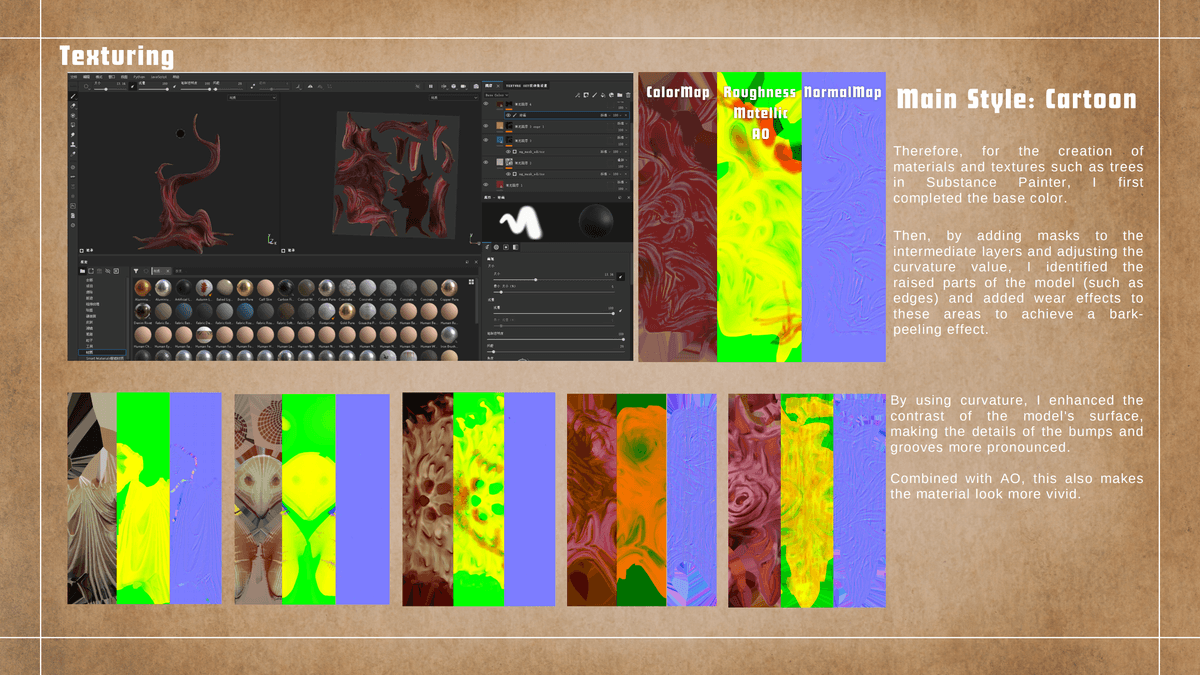Add a paint layer with brush icon
1200x675 pixels.
click(x=594, y=95)
